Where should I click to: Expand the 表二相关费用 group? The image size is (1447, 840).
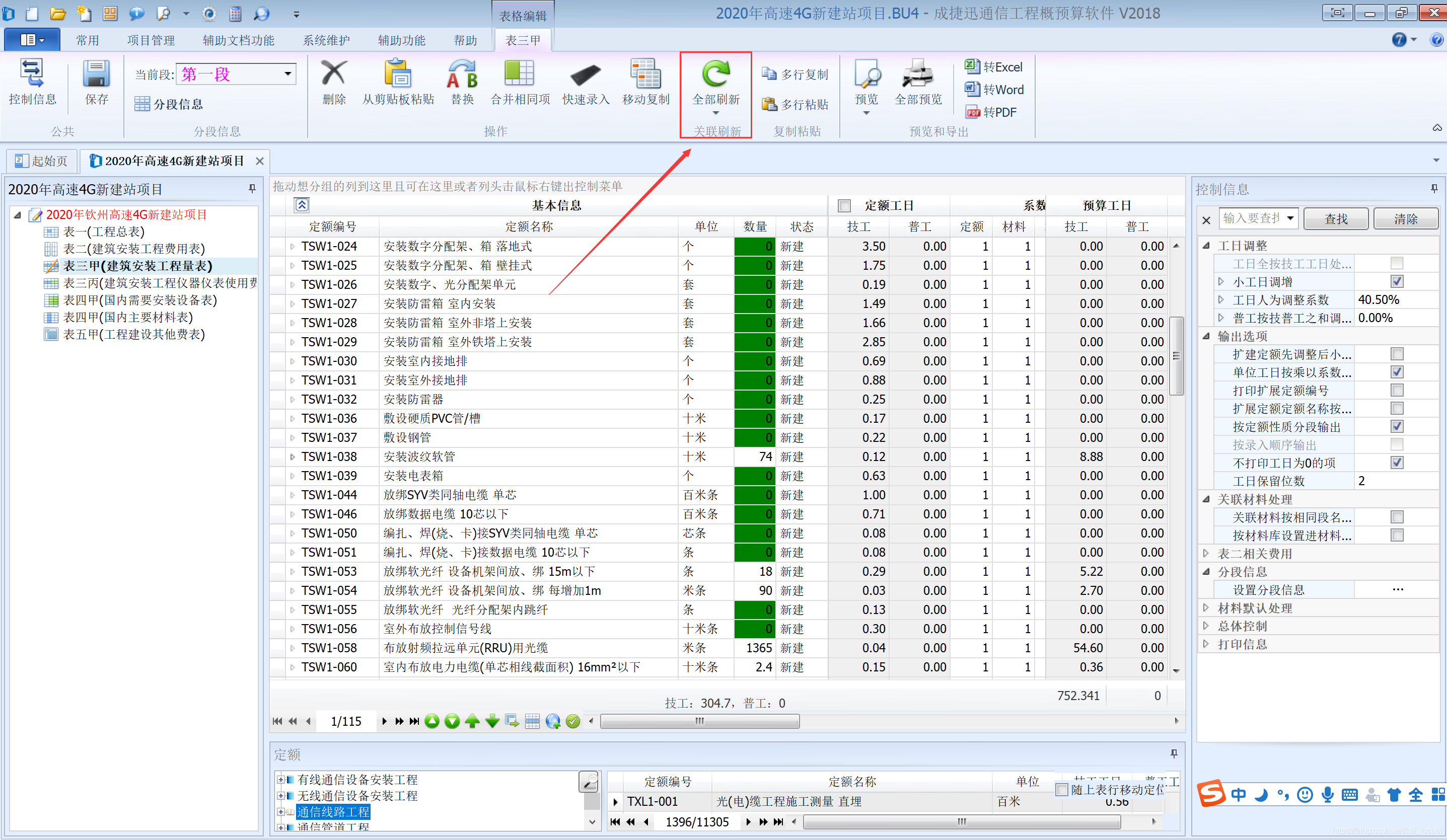1206,554
